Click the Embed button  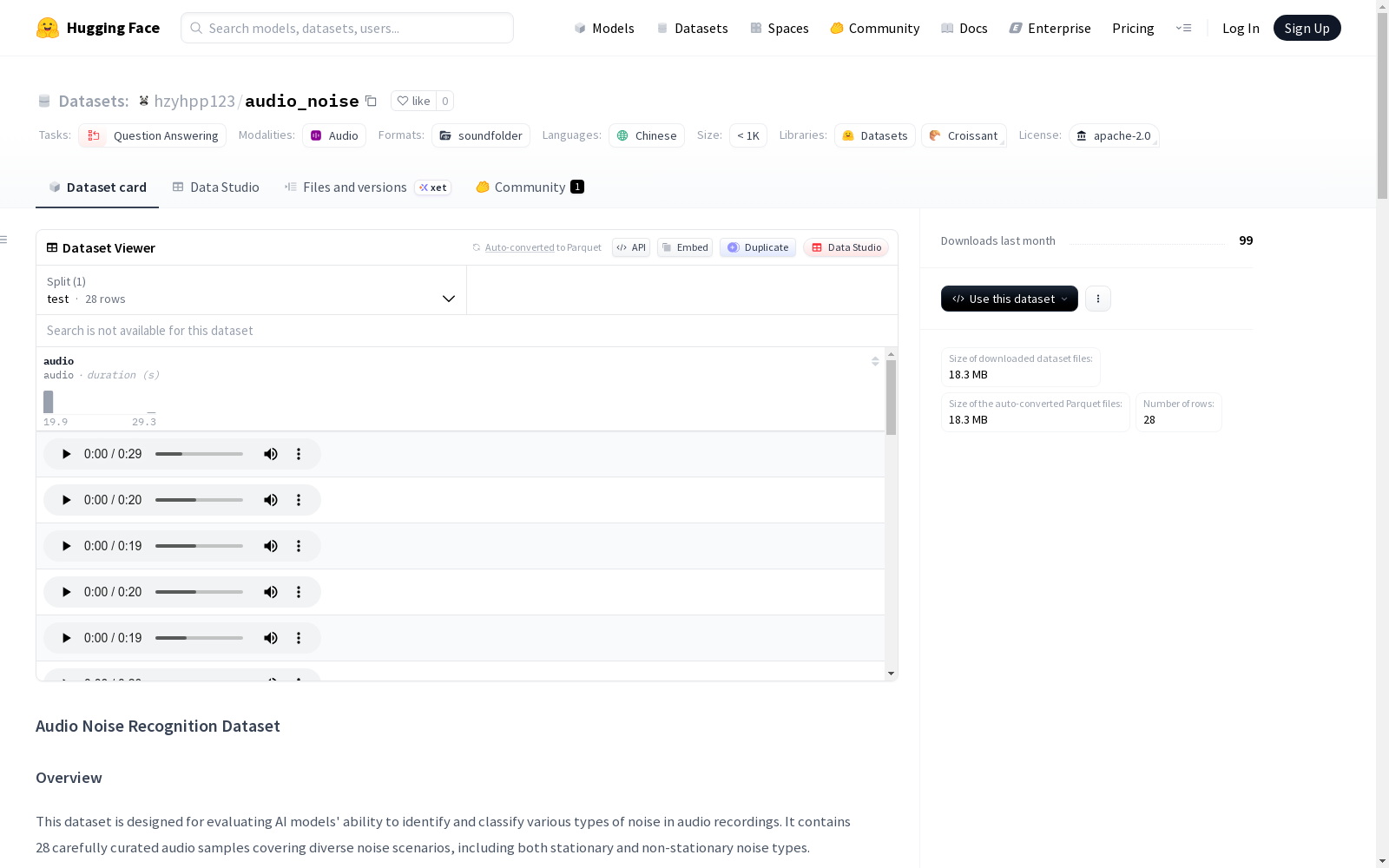685,247
